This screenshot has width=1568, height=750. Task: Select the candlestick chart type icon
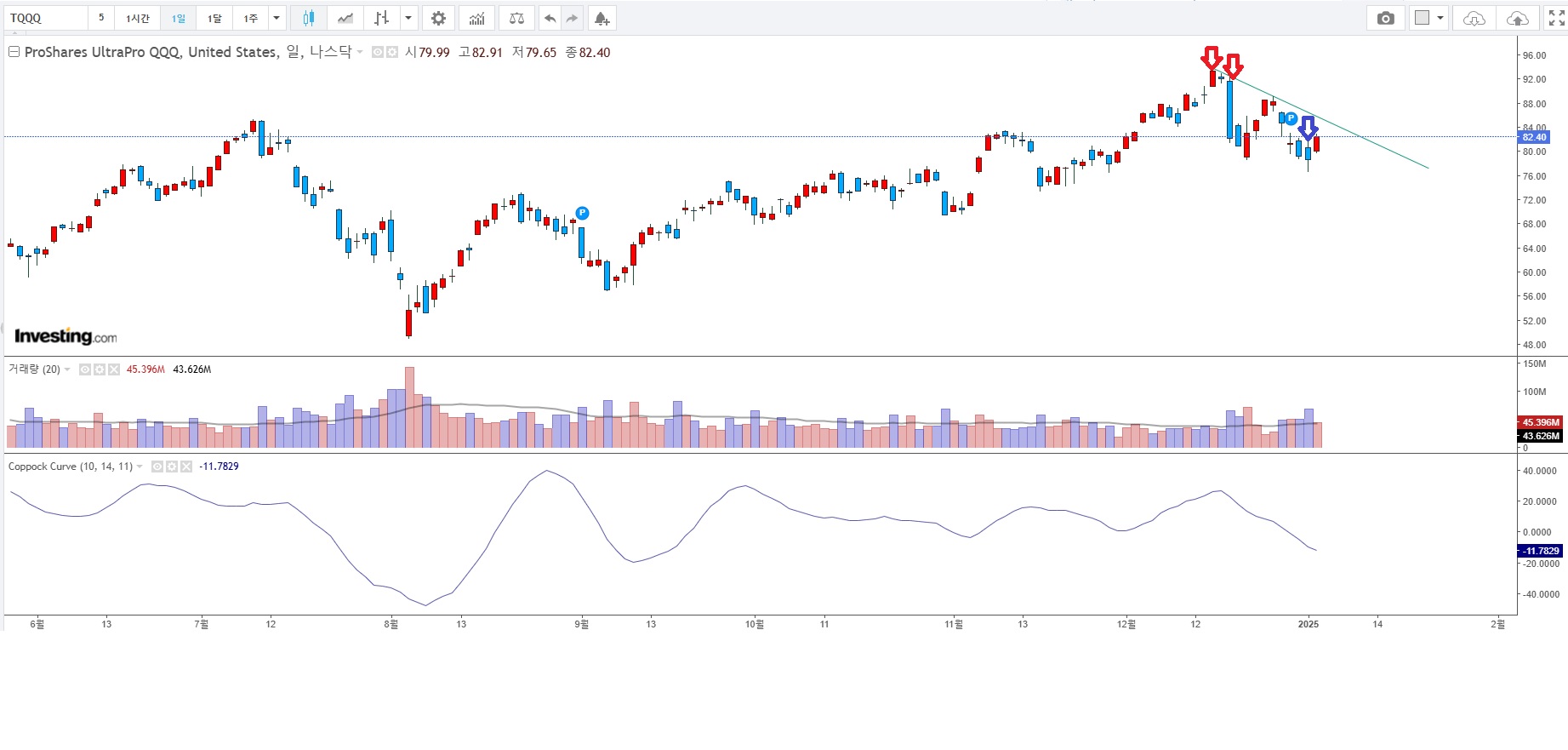click(x=308, y=18)
